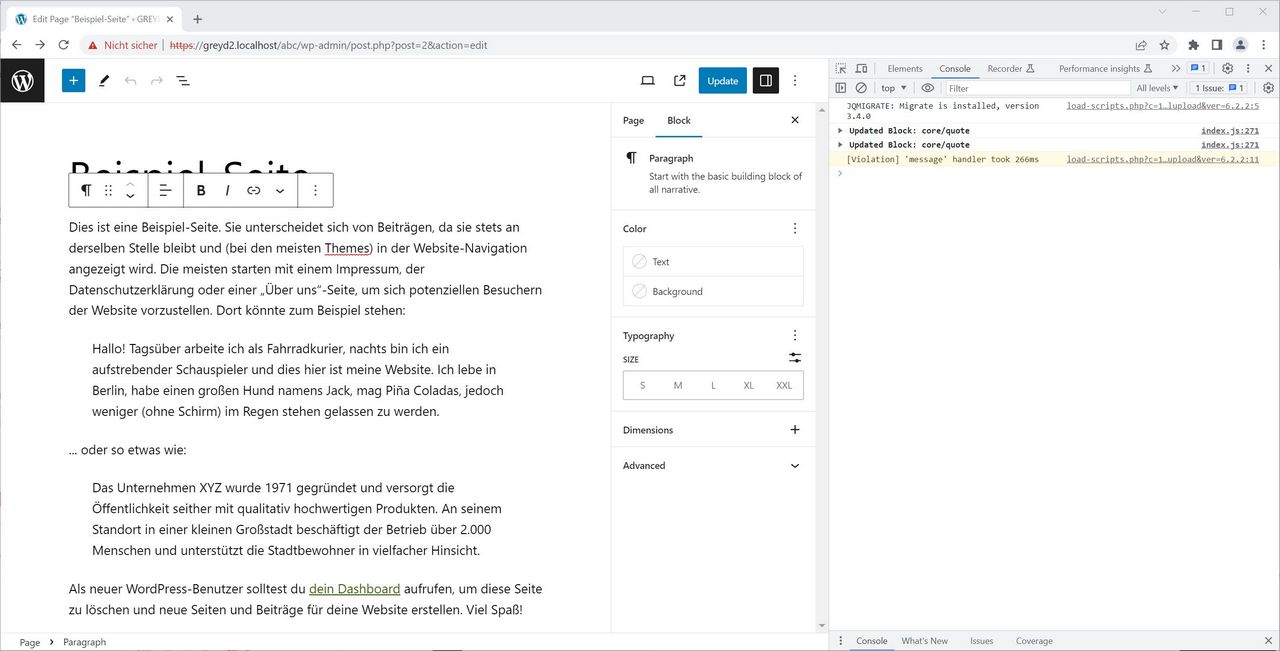Screen dimensions: 1280x651
Task: Select the Tools pencil icon in the editor toolbar
Action: 104,80
